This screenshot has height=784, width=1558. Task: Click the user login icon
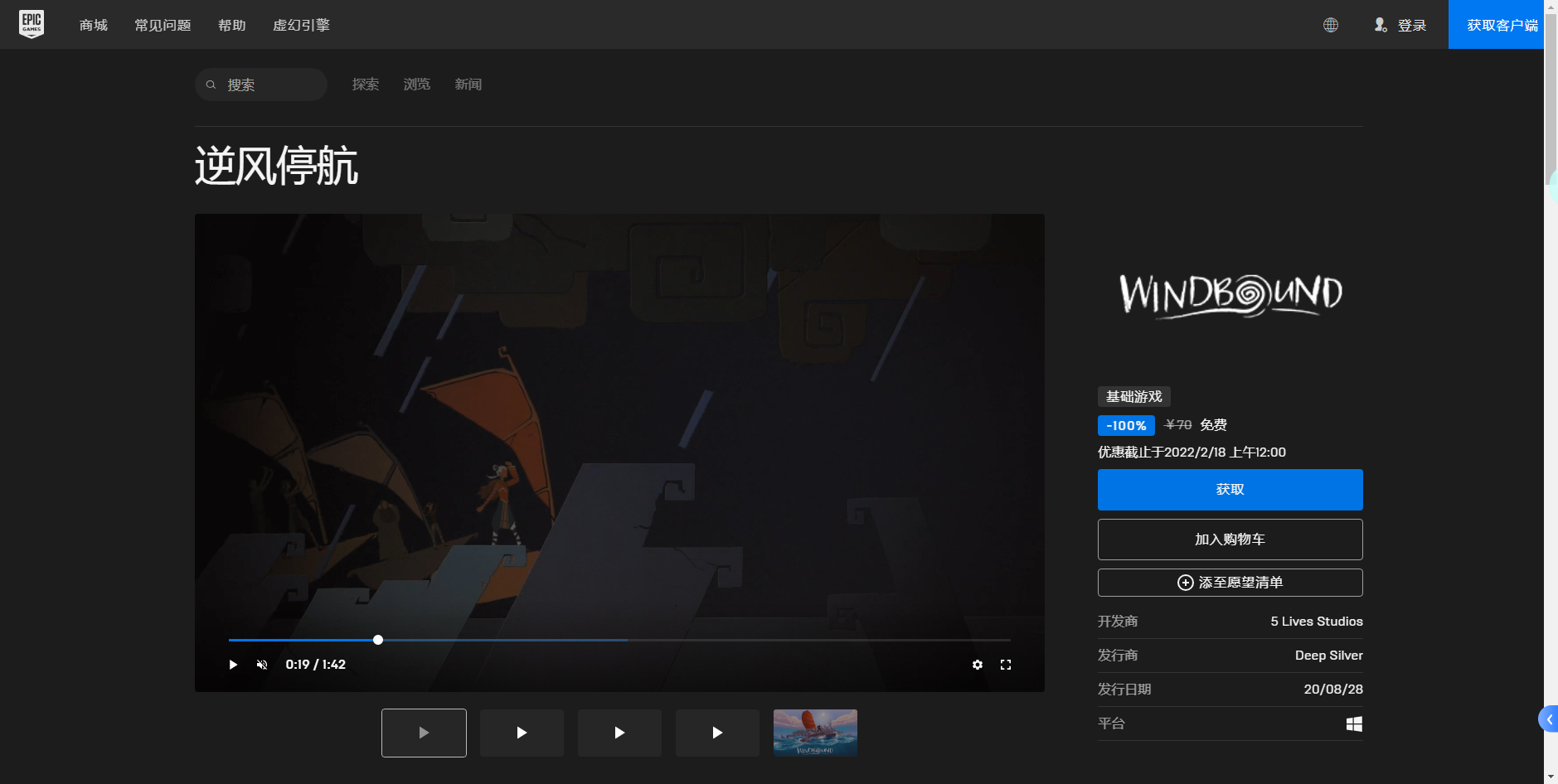(x=1381, y=25)
